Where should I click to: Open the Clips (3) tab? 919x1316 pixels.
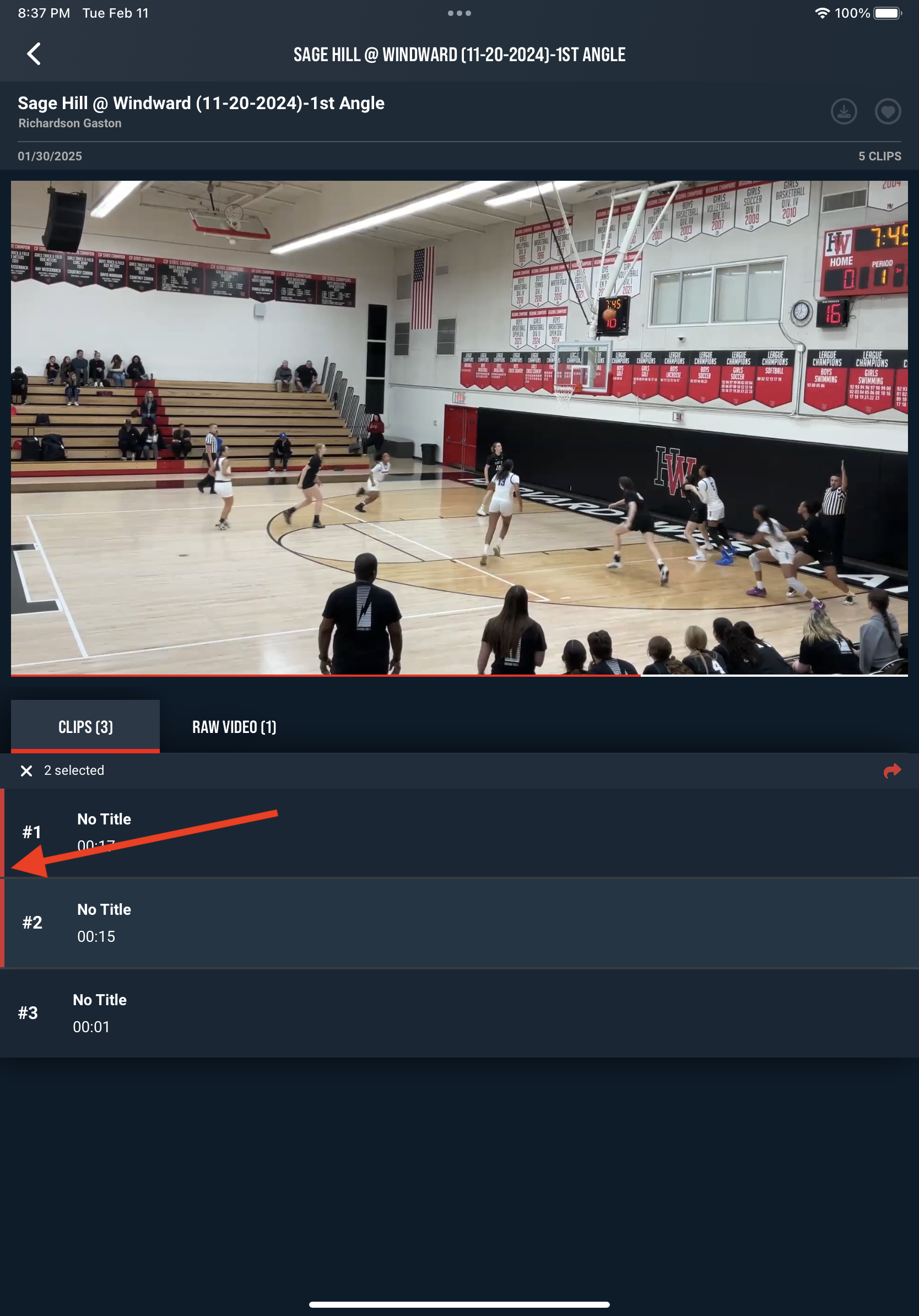pos(85,726)
